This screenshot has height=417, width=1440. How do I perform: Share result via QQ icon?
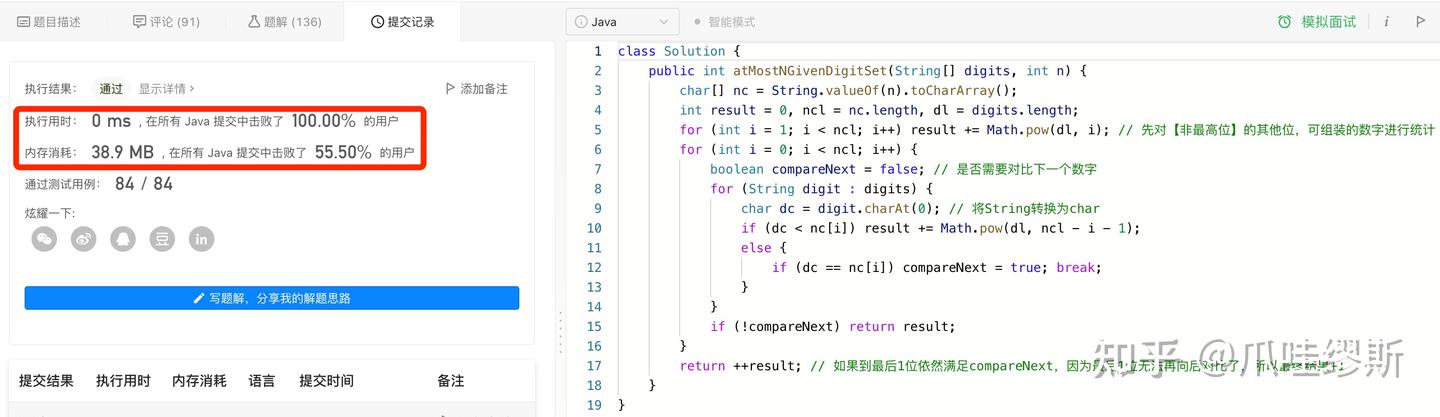click(x=123, y=238)
